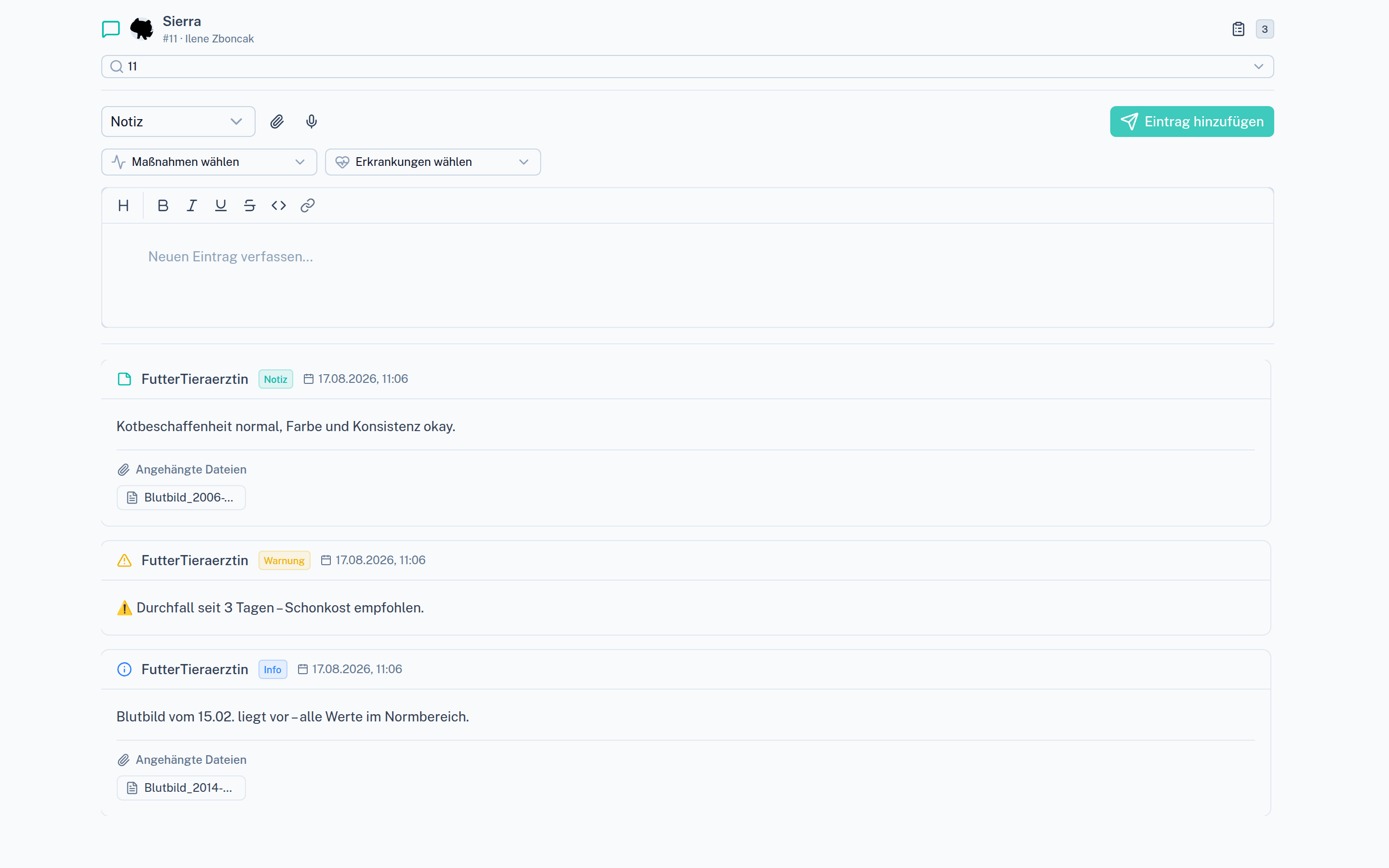This screenshot has width=1389, height=868.
Task: Click the chat bubble icon beside Sierra
Action: [x=111, y=29]
